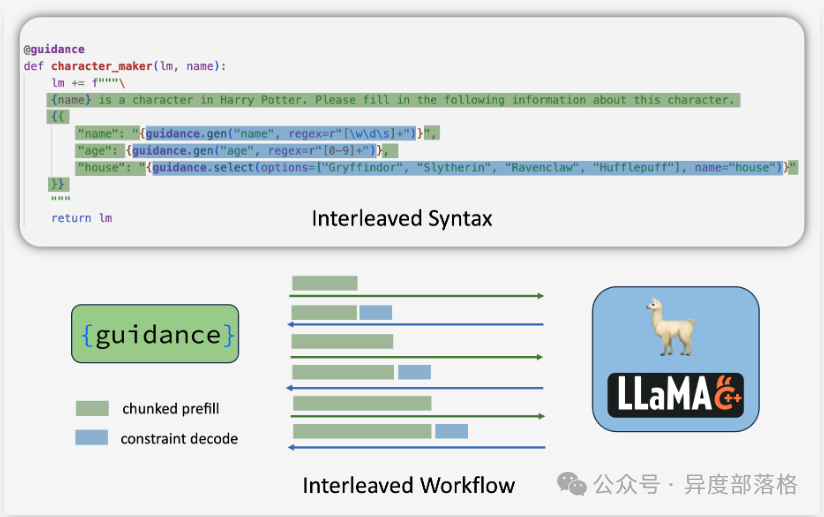Click the "chunked prefill" legend label

point(170,408)
